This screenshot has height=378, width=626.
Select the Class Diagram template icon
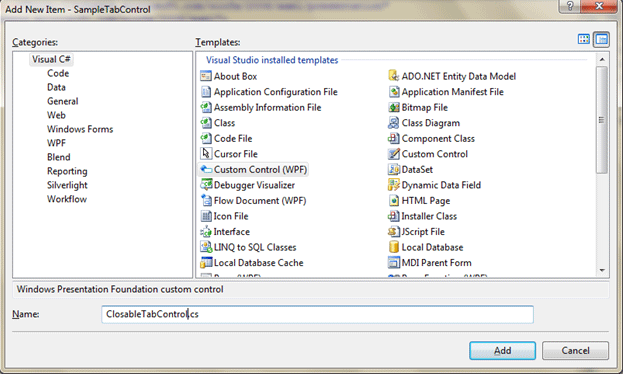(x=394, y=123)
